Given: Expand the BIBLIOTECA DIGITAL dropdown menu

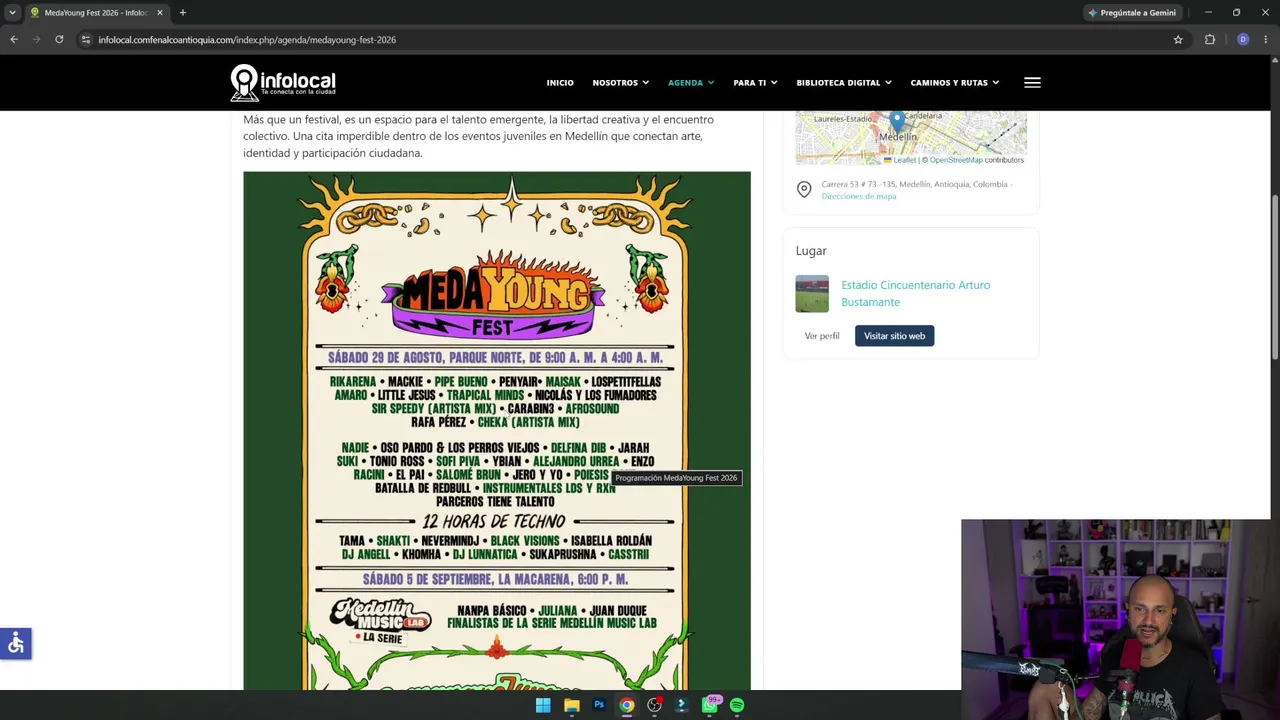Looking at the screenshot, I should 844,83.
